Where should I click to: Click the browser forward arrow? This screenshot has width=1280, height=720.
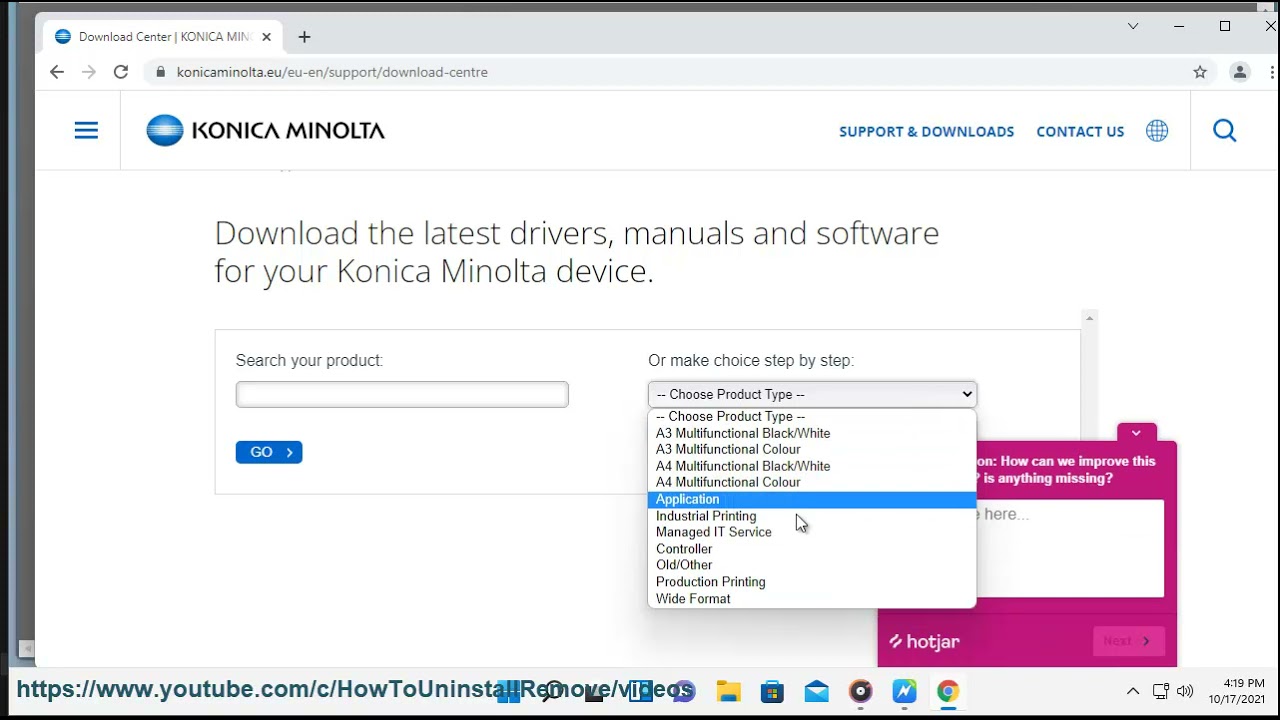[89, 72]
